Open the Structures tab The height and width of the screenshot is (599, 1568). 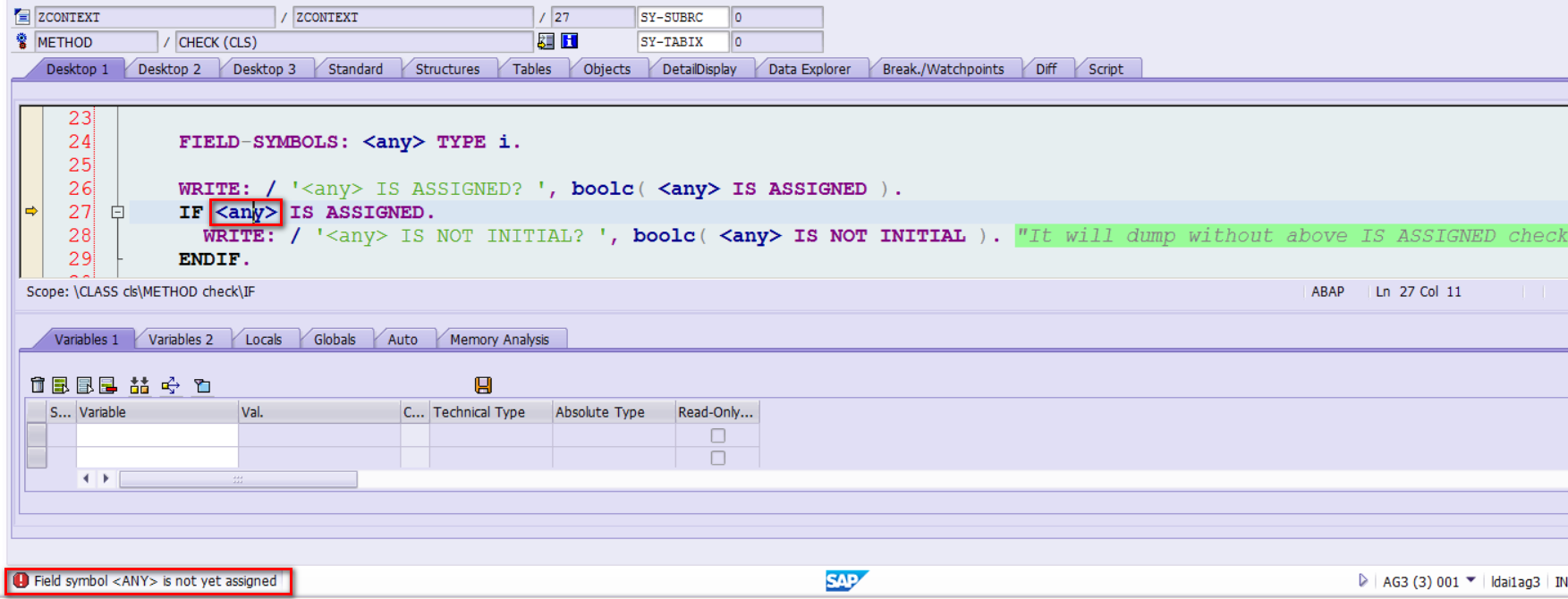[x=447, y=69]
